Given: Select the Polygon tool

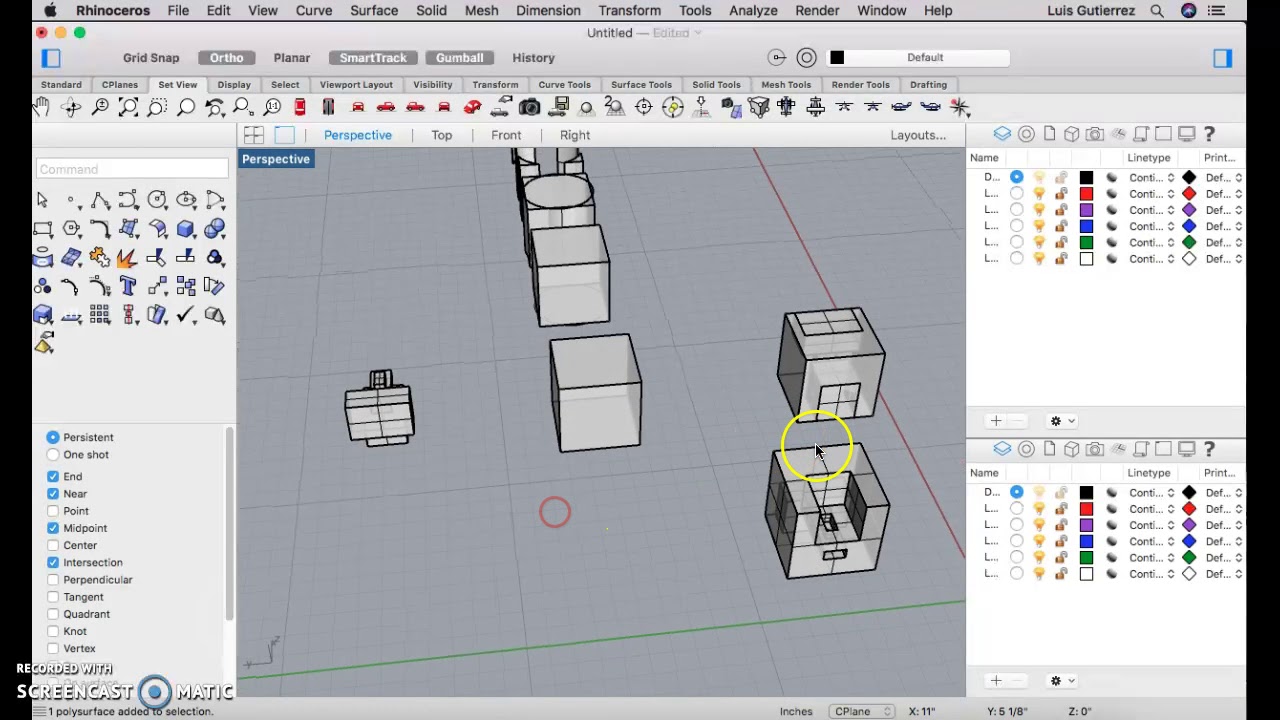Looking at the screenshot, I should [x=71, y=229].
